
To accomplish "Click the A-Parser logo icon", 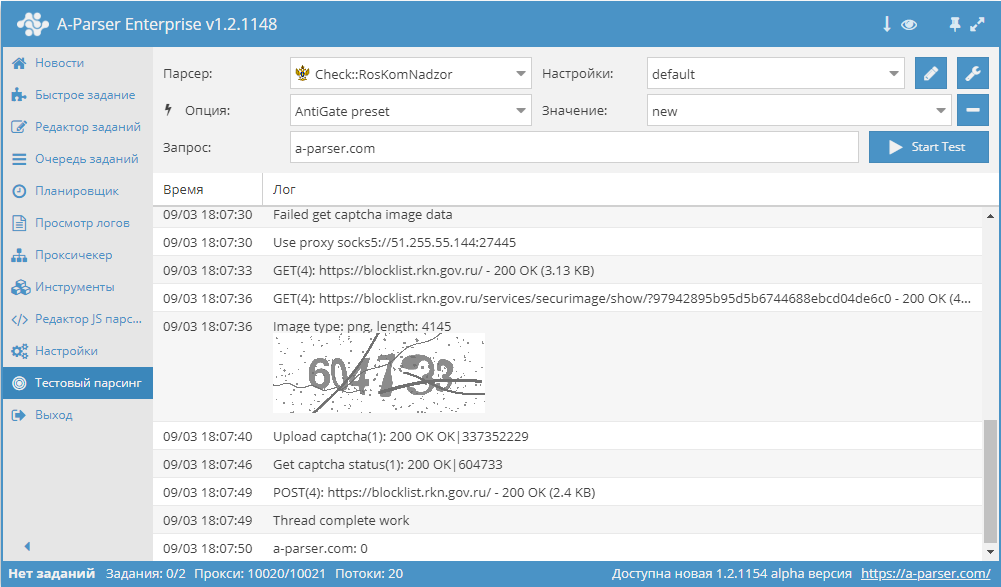I will click(x=32, y=24).
